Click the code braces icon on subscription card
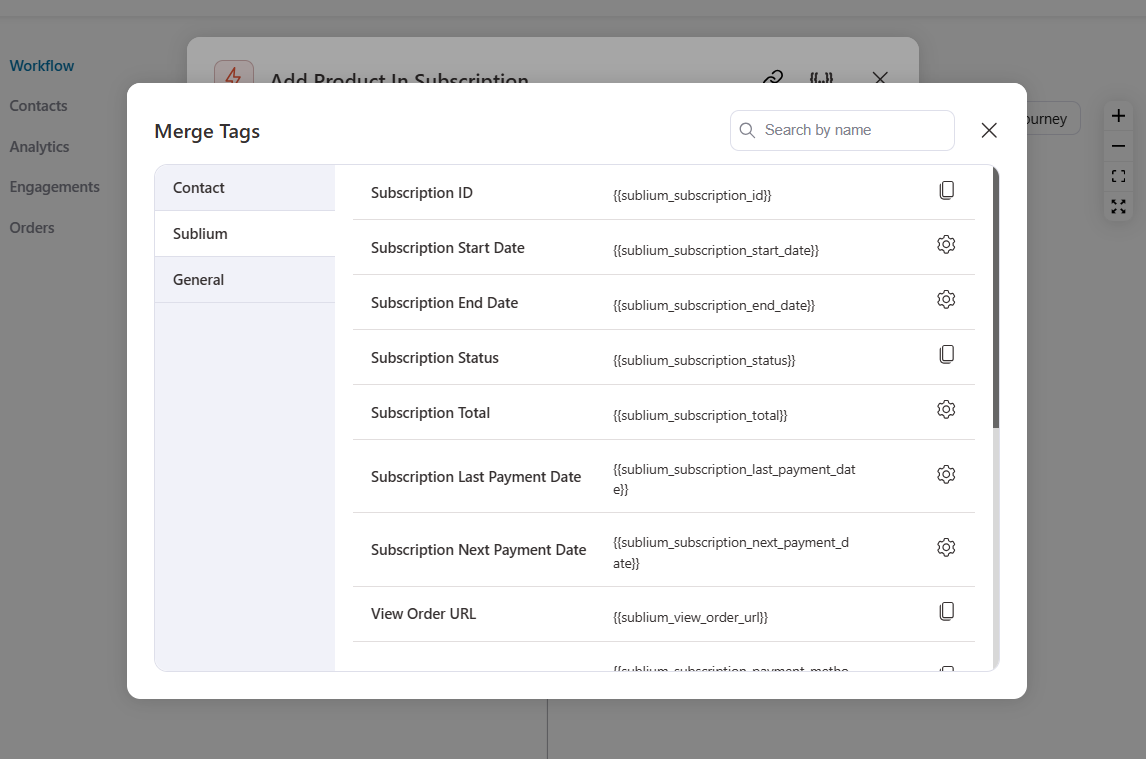 pos(821,79)
